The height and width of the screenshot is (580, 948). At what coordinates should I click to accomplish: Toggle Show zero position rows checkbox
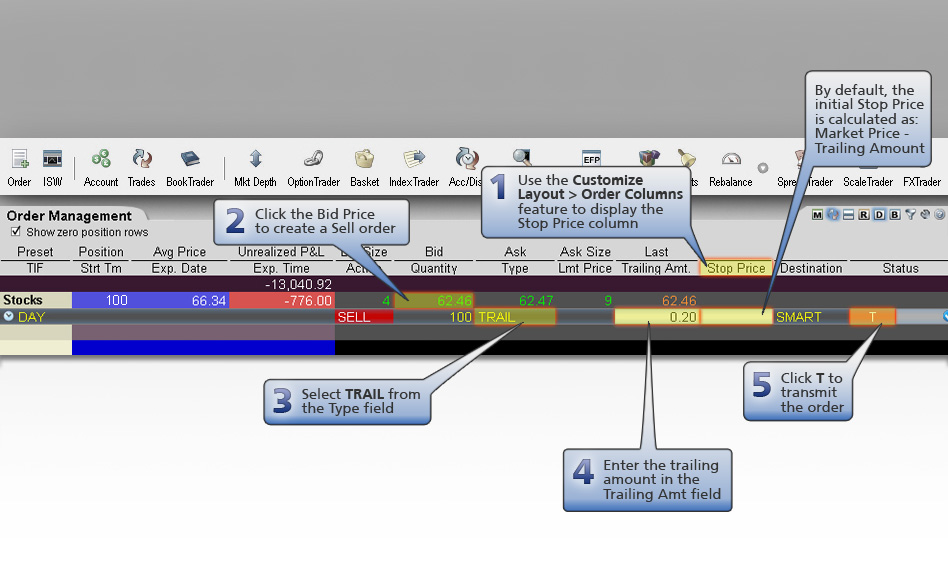[x=16, y=232]
